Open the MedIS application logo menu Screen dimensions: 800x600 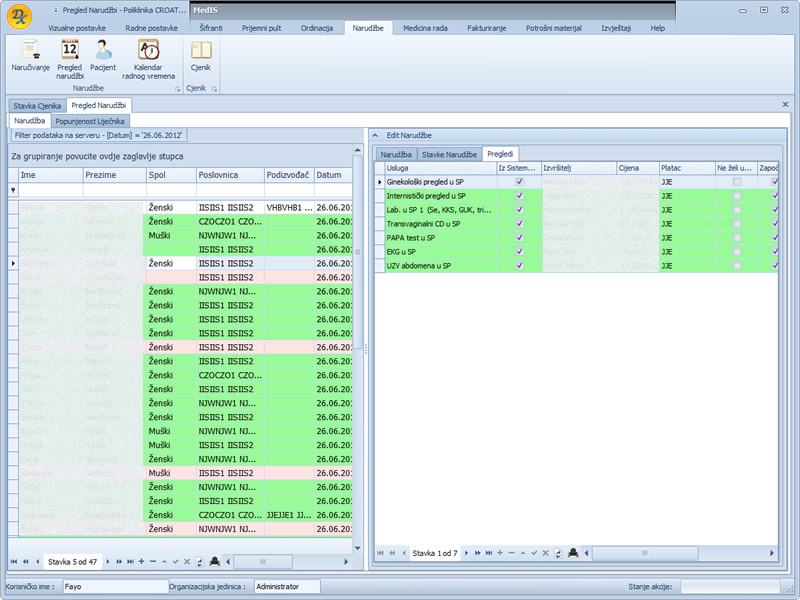click(19, 16)
